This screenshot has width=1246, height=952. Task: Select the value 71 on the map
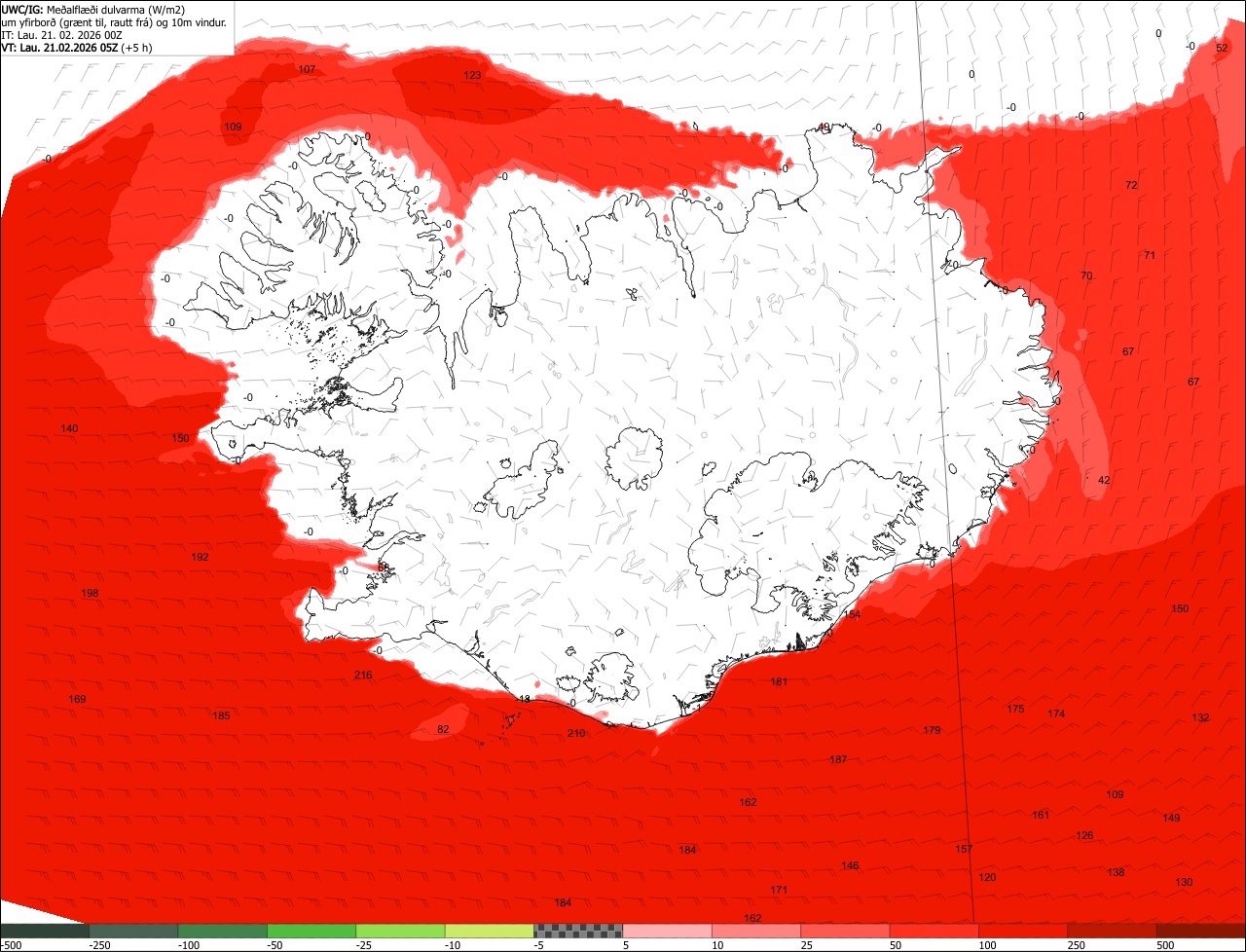1150,255
